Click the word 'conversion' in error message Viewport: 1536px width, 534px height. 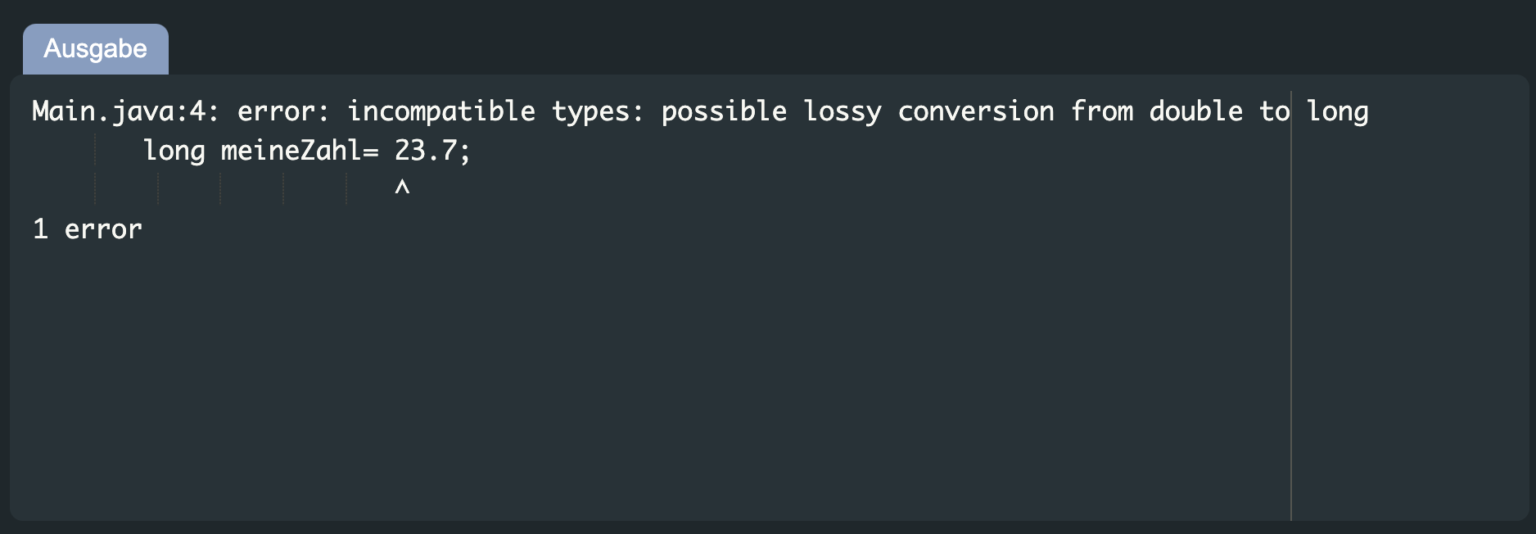pyautogui.click(x=976, y=111)
